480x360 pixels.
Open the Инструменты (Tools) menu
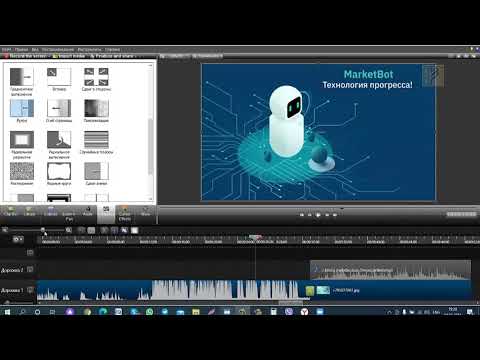coord(89,50)
